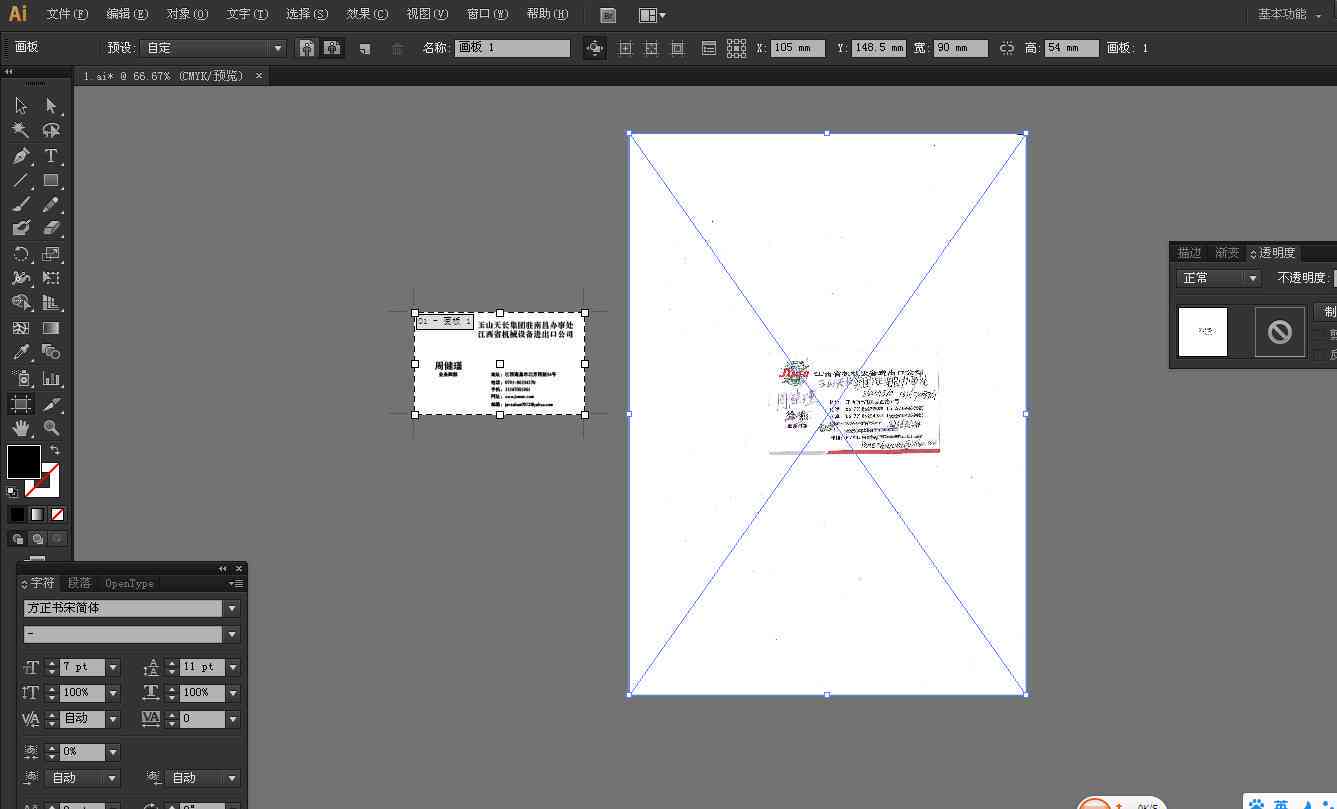The image size is (1337, 809).
Task: Click the None color button
Action: 57,514
